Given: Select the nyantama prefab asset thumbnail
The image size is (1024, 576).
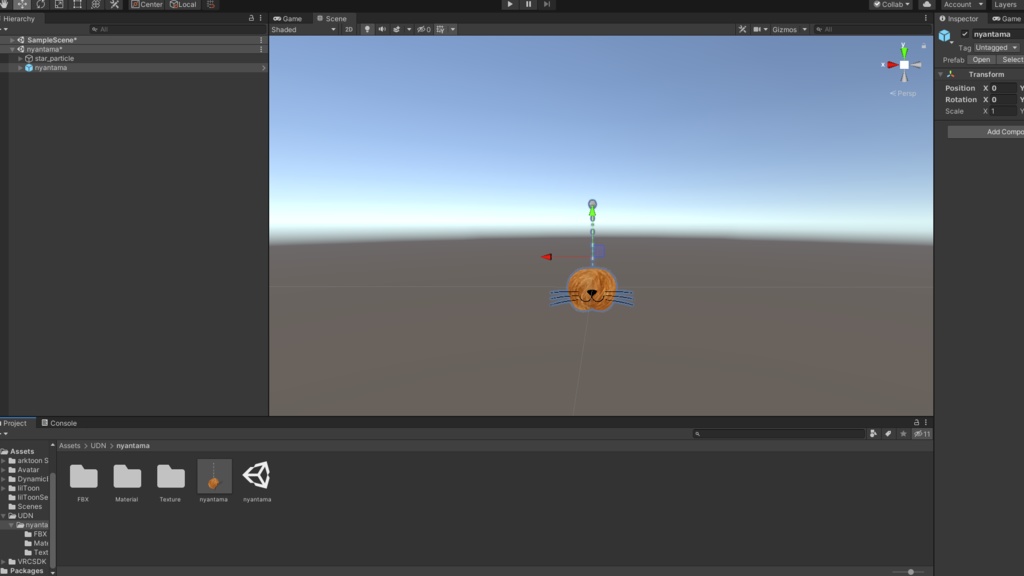Looking at the screenshot, I should tap(214, 476).
